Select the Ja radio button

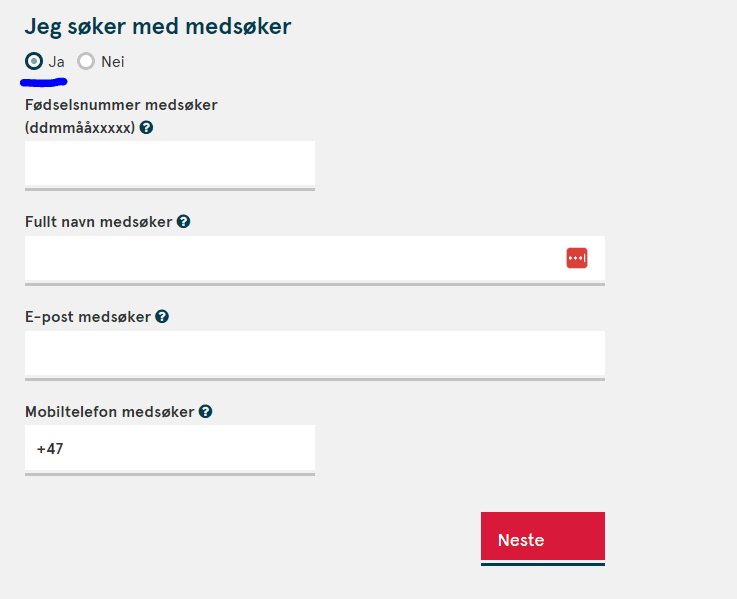point(34,62)
